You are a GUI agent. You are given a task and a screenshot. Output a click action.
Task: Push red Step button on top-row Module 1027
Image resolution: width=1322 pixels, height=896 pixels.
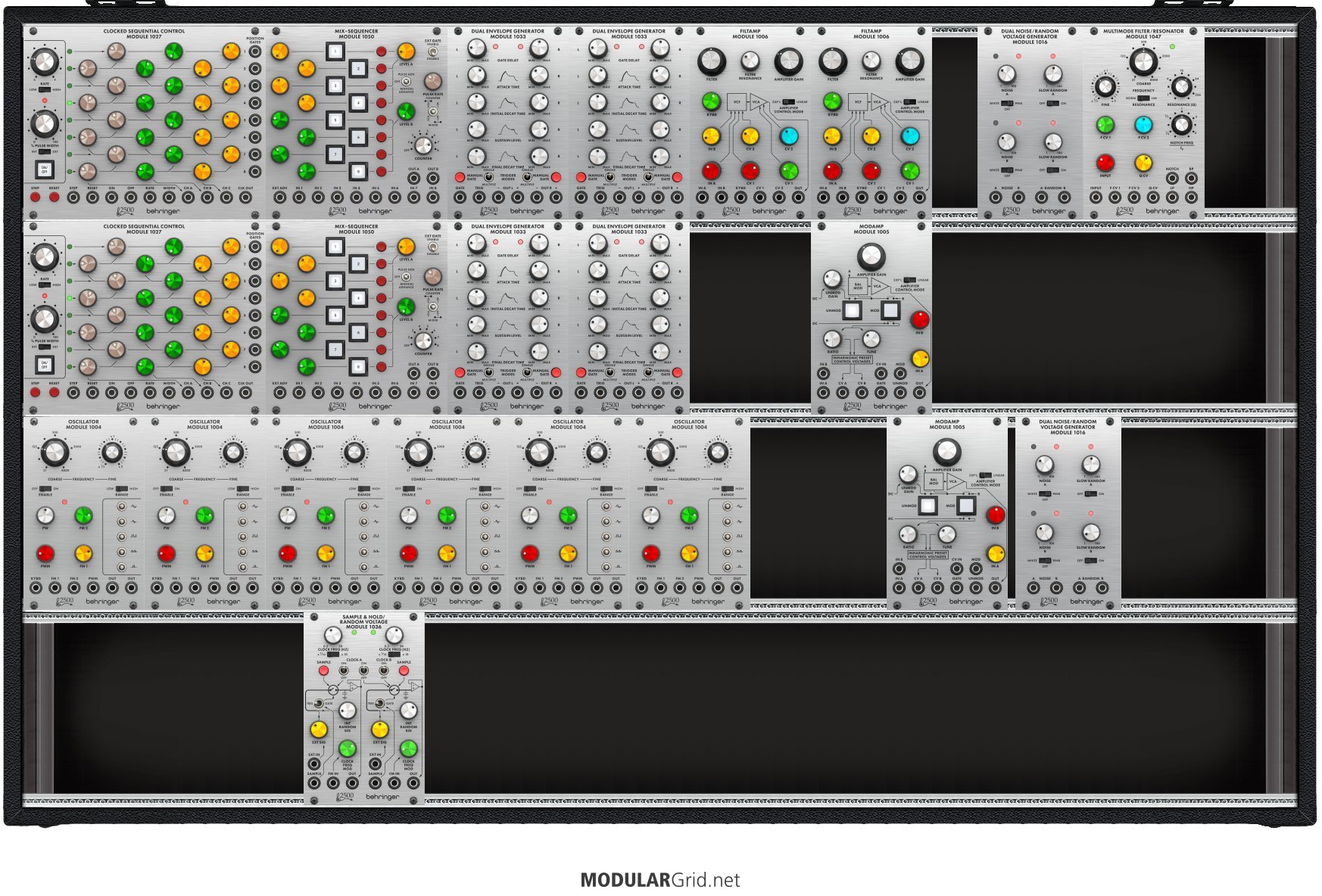35,198
